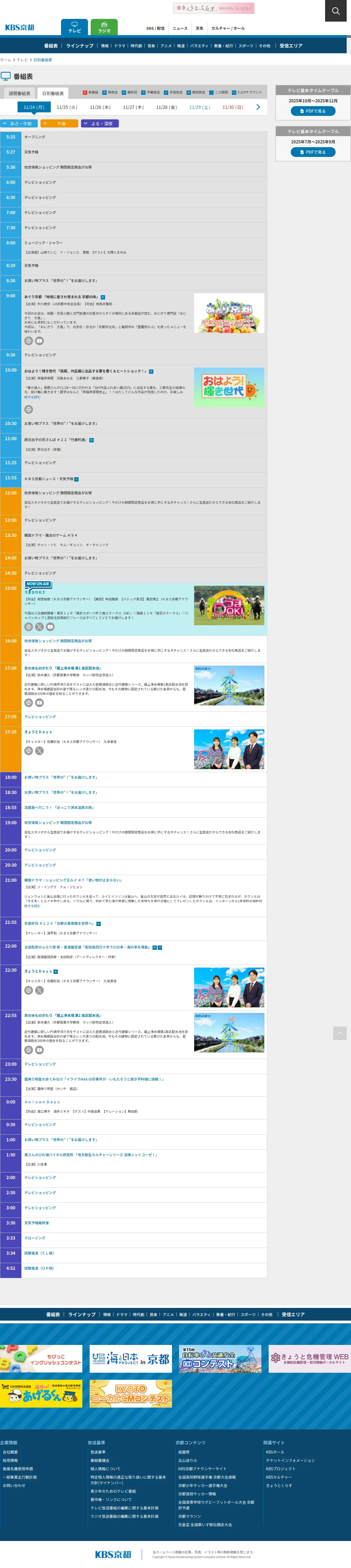351x1568 pixels.
Task: Open the 受信エリア menu item
Action: tap(291, 46)
